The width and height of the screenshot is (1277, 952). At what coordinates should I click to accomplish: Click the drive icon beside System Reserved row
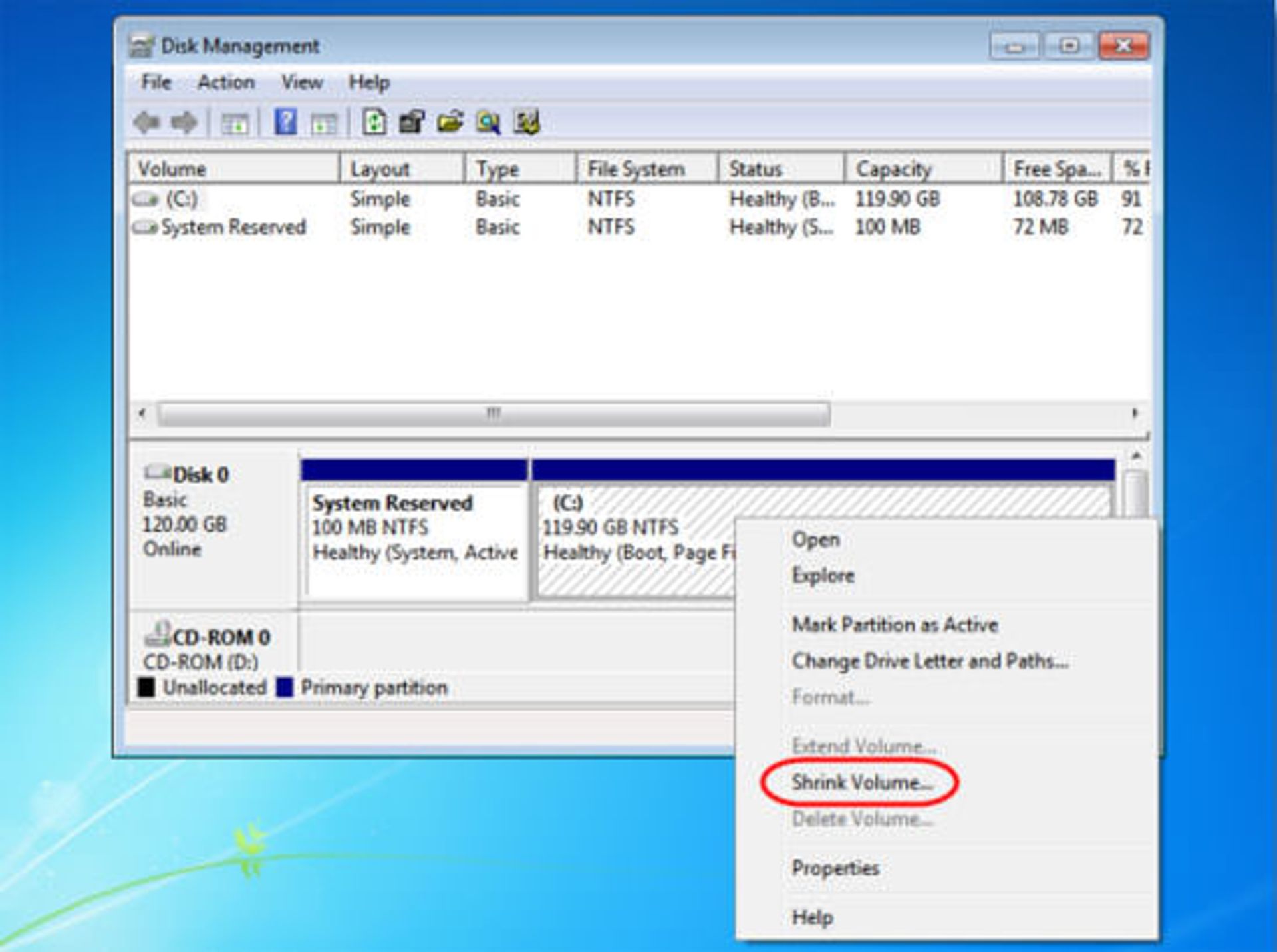[x=145, y=228]
